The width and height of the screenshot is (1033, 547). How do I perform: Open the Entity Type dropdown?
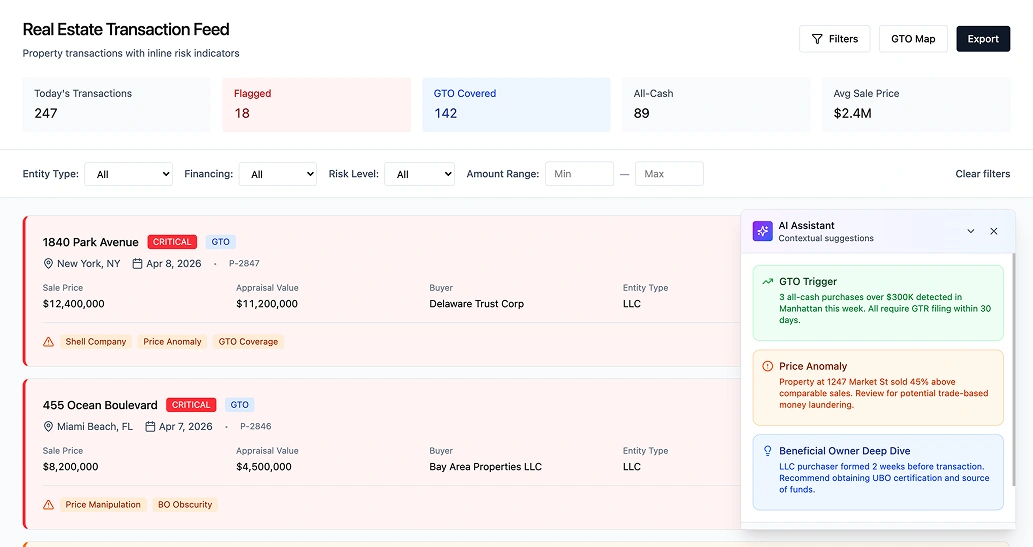(128, 174)
